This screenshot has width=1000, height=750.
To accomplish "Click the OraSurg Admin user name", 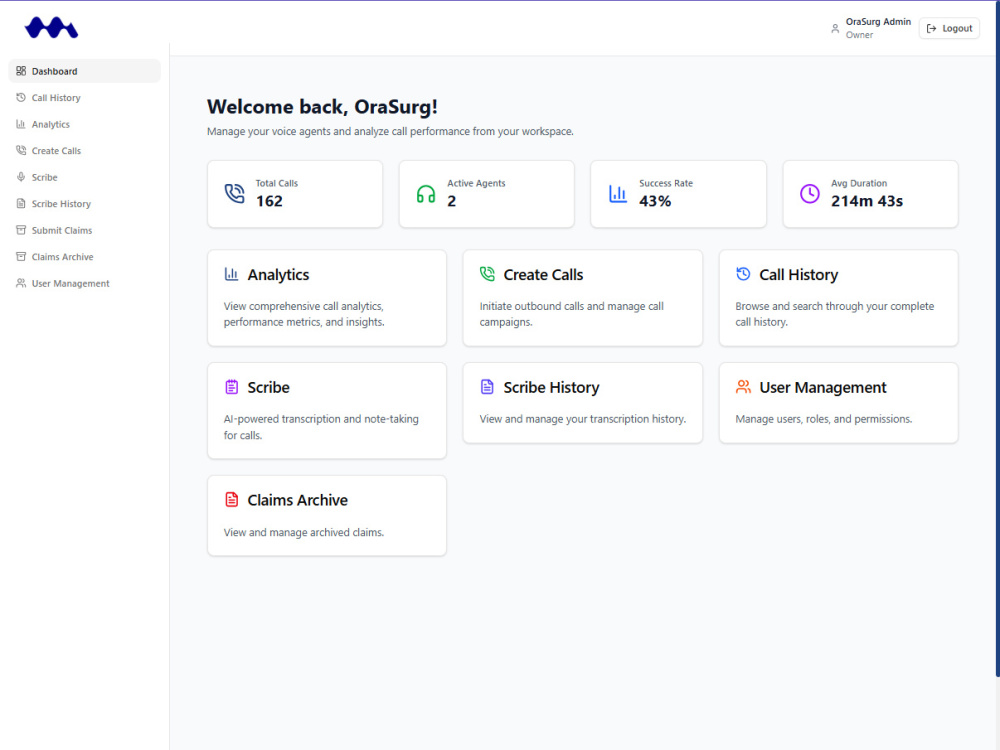I will point(878,22).
